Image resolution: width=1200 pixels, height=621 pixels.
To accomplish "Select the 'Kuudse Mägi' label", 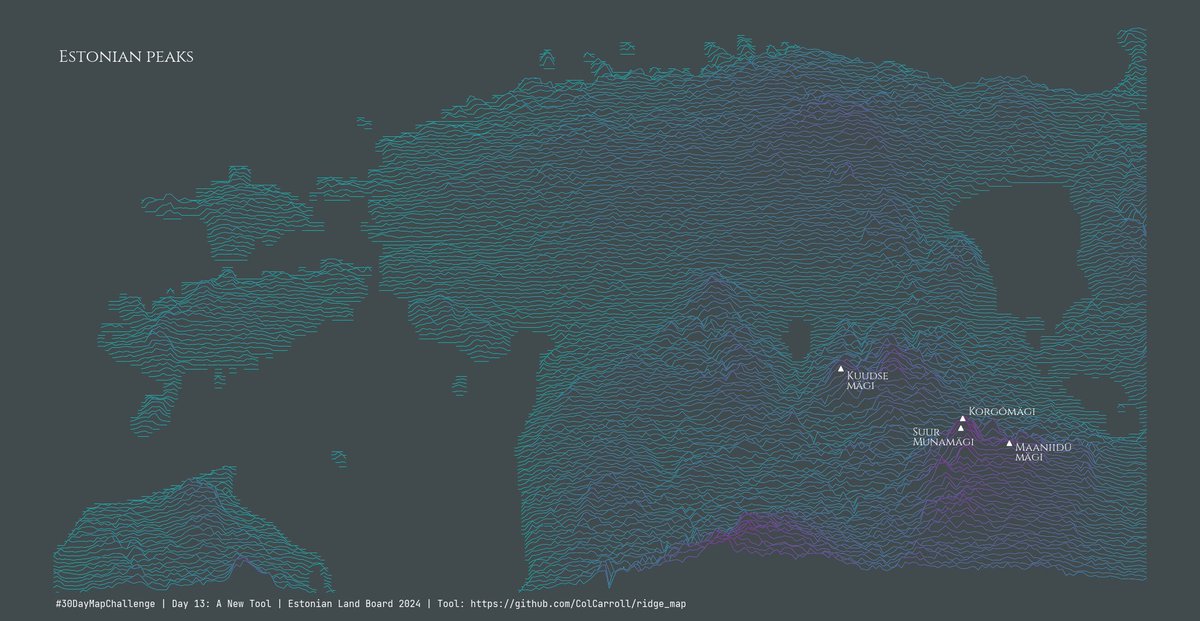I will 867,381.
